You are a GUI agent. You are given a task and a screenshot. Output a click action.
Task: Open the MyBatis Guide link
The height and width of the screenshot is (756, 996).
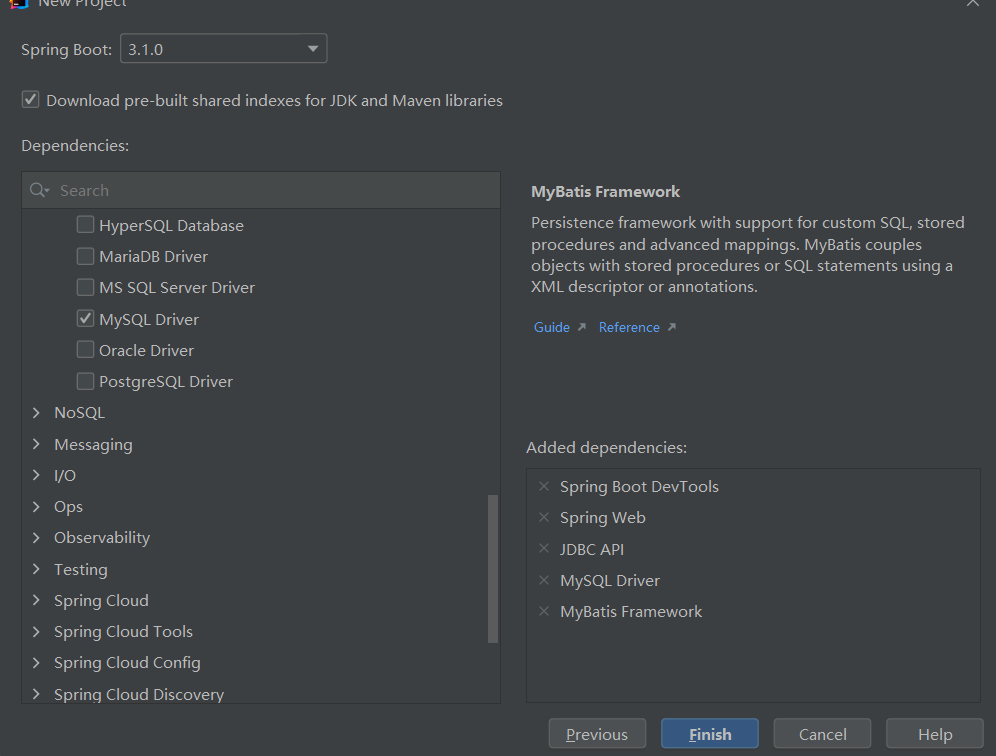click(x=552, y=327)
